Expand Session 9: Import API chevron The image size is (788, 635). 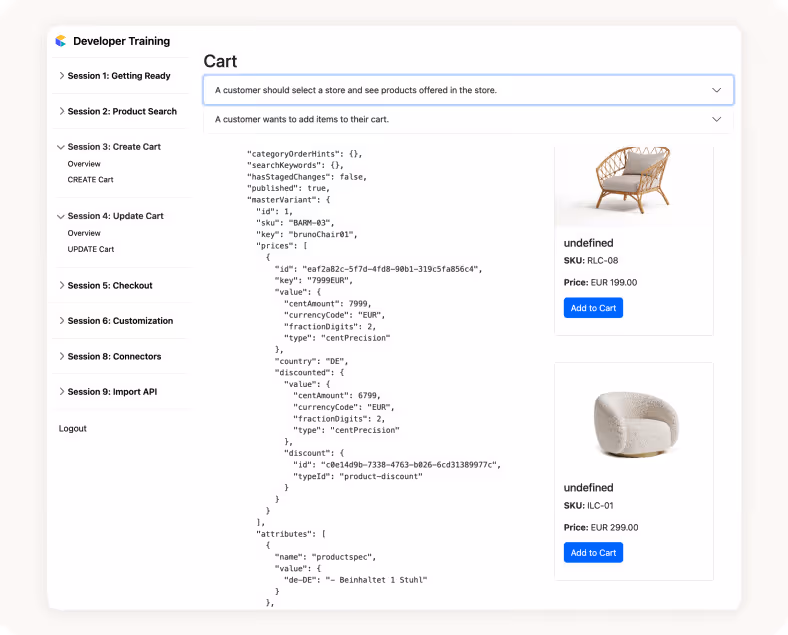[x=61, y=391]
